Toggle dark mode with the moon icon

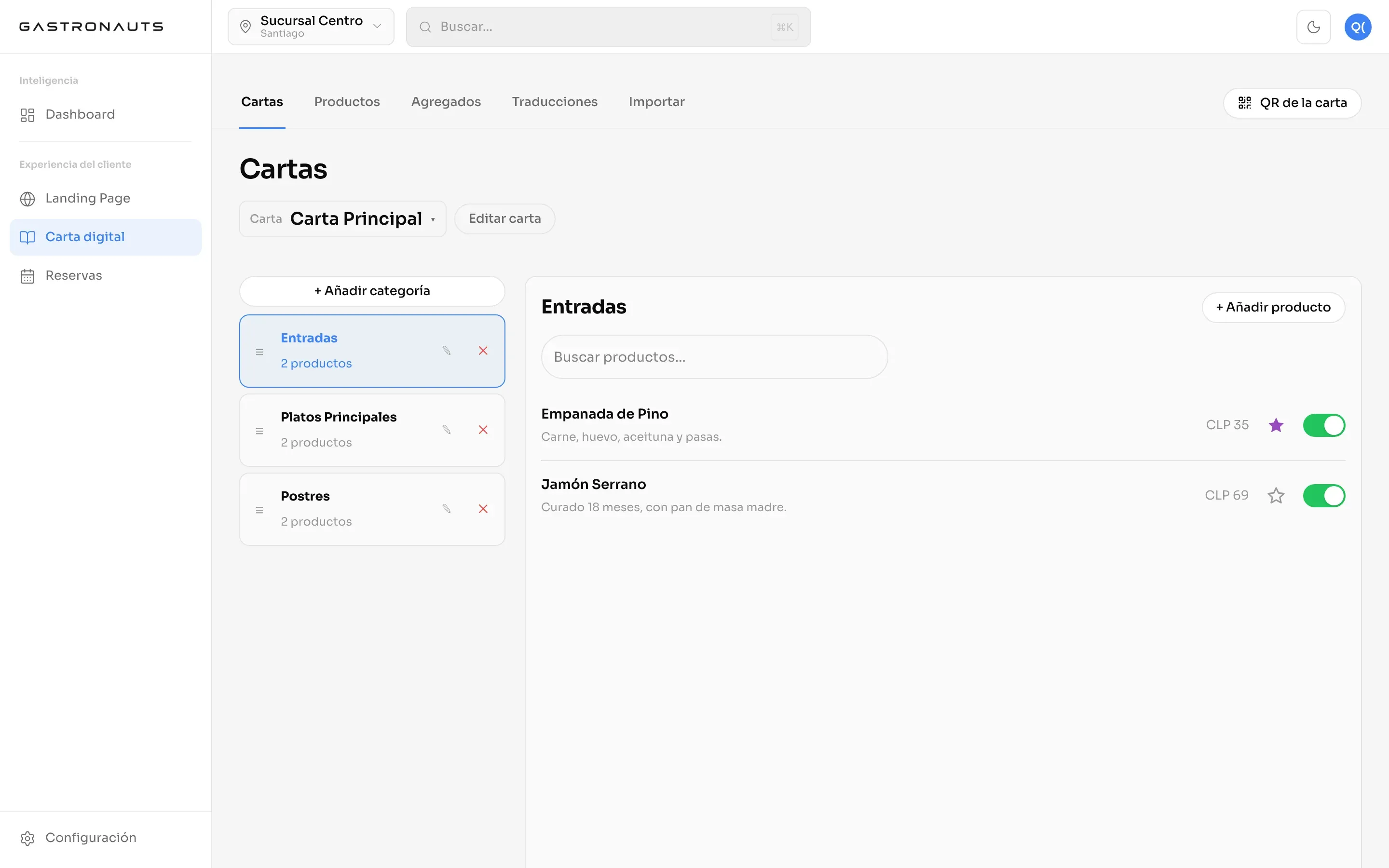click(x=1313, y=27)
